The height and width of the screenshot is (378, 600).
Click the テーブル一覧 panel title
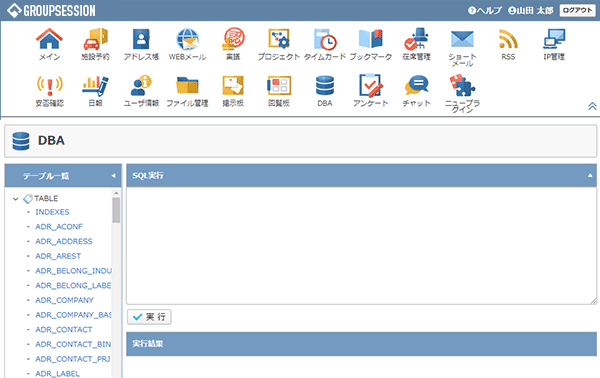[46, 176]
